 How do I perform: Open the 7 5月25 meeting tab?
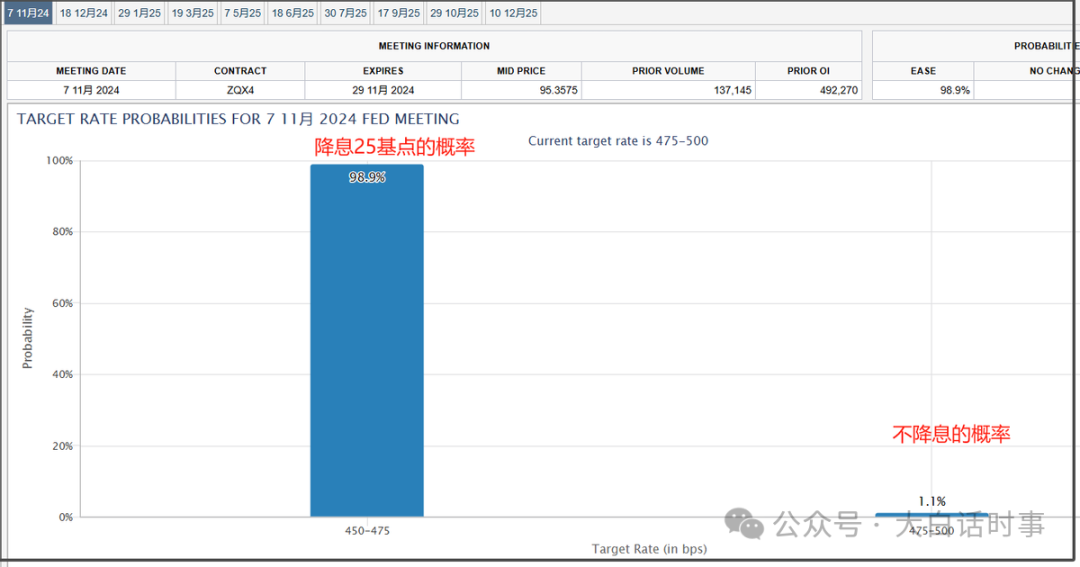point(242,13)
